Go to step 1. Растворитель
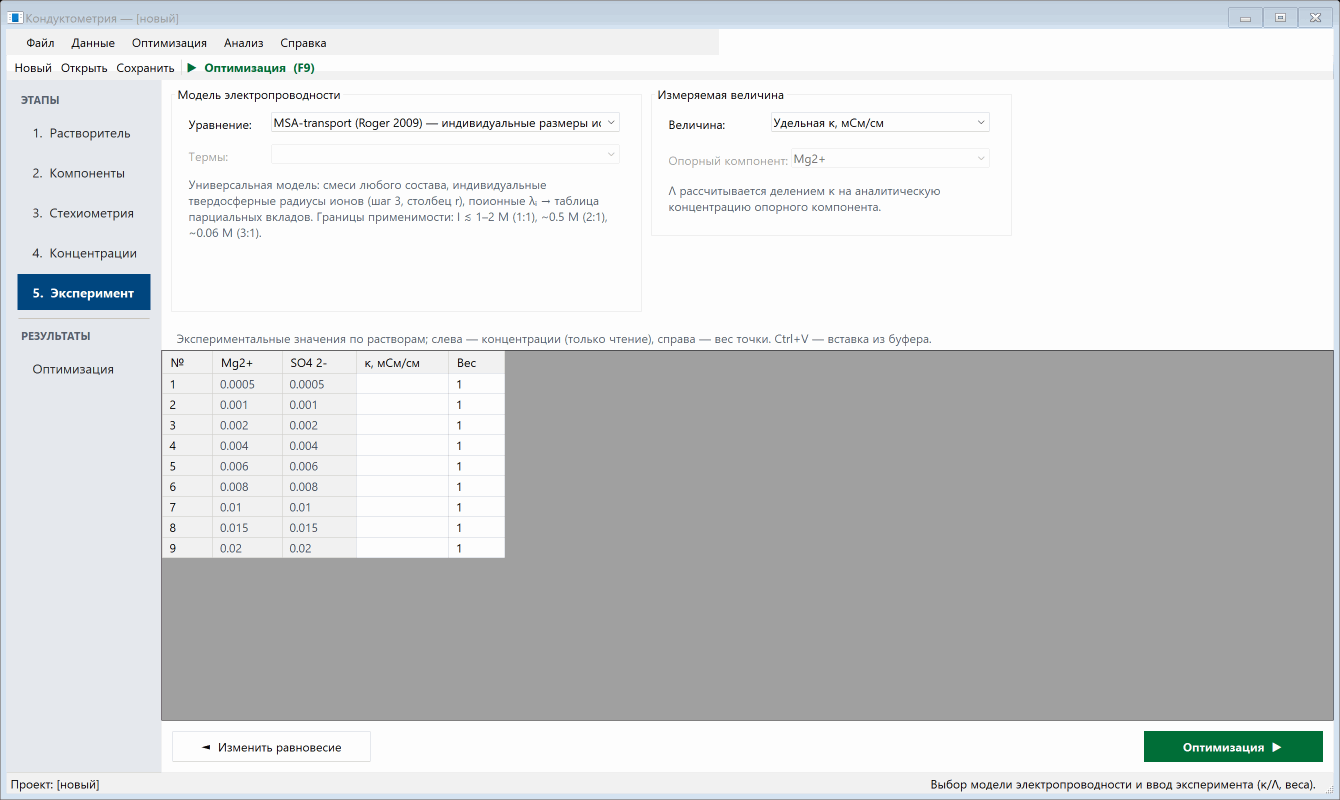Screen dimensions: 1340x800 pyautogui.click(x=84, y=133)
